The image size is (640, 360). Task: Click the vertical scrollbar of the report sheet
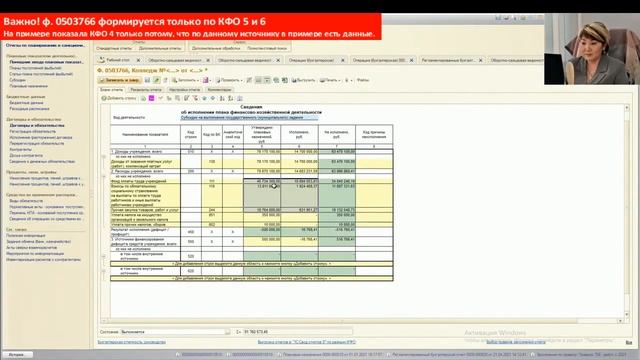627,210
